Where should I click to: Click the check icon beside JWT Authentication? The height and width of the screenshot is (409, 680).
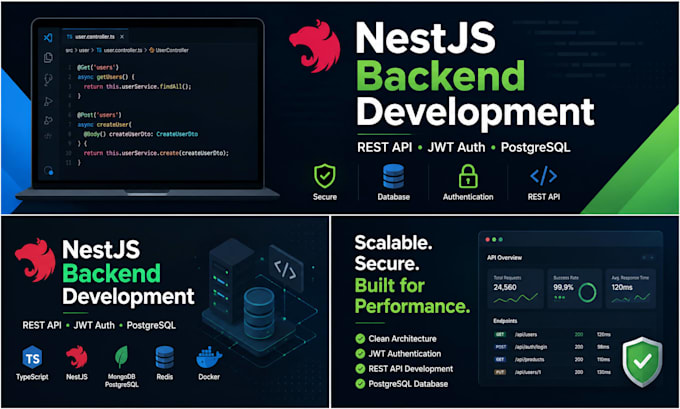click(360, 354)
